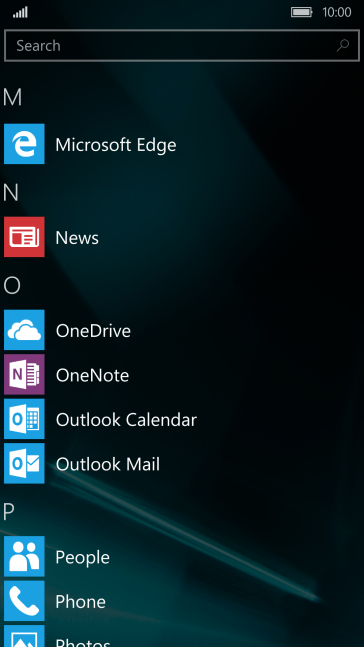Click inside the Search text field
Screen dimensions: 364x647
coord(182,45)
